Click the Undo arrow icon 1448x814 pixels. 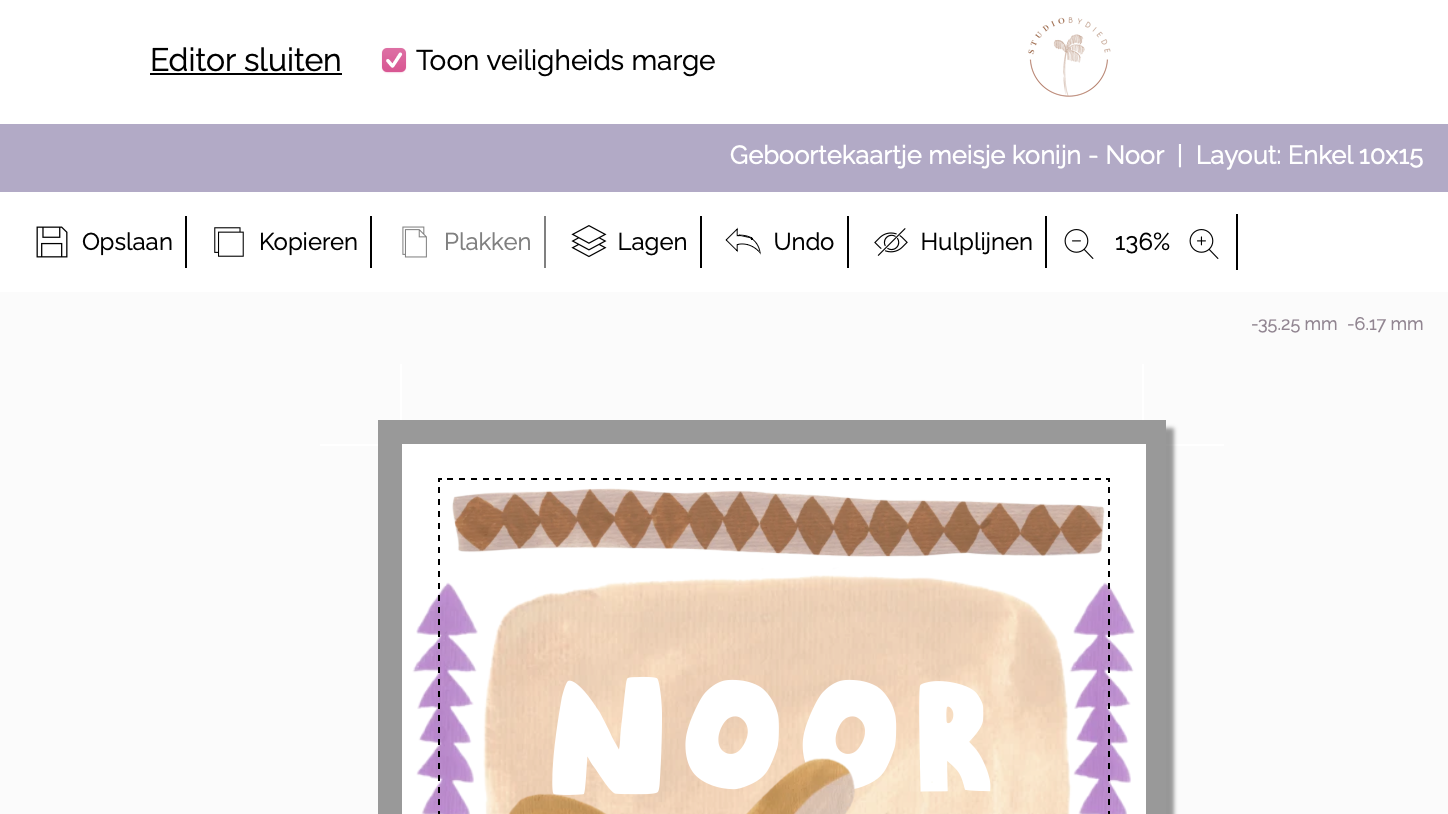pyautogui.click(x=743, y=242)
